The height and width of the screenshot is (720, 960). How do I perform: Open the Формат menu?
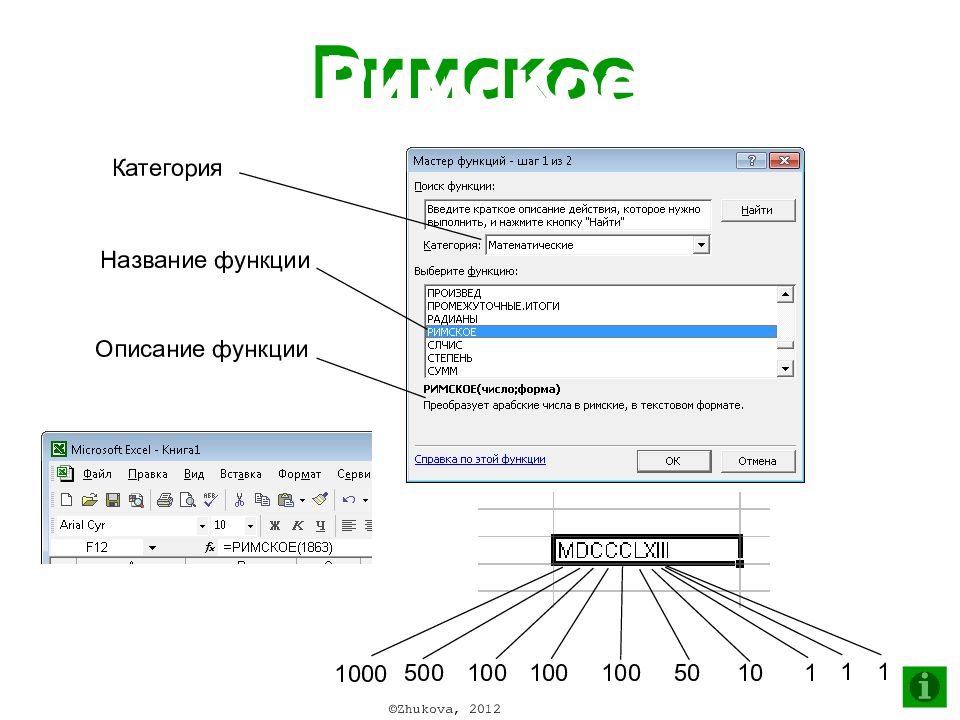[x=299, y=474]
